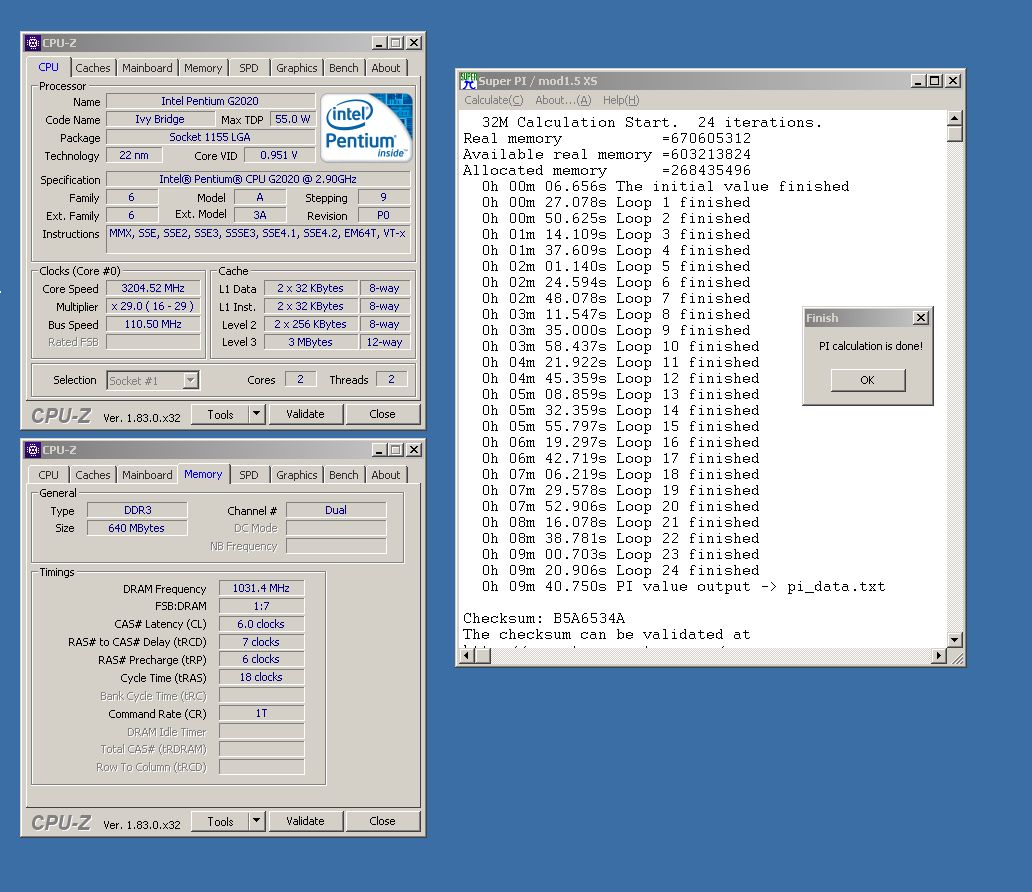Viewport: 1032px width, 892px height.
Task: Open the About tab in the top CPU-Z window
Action: 386,68
